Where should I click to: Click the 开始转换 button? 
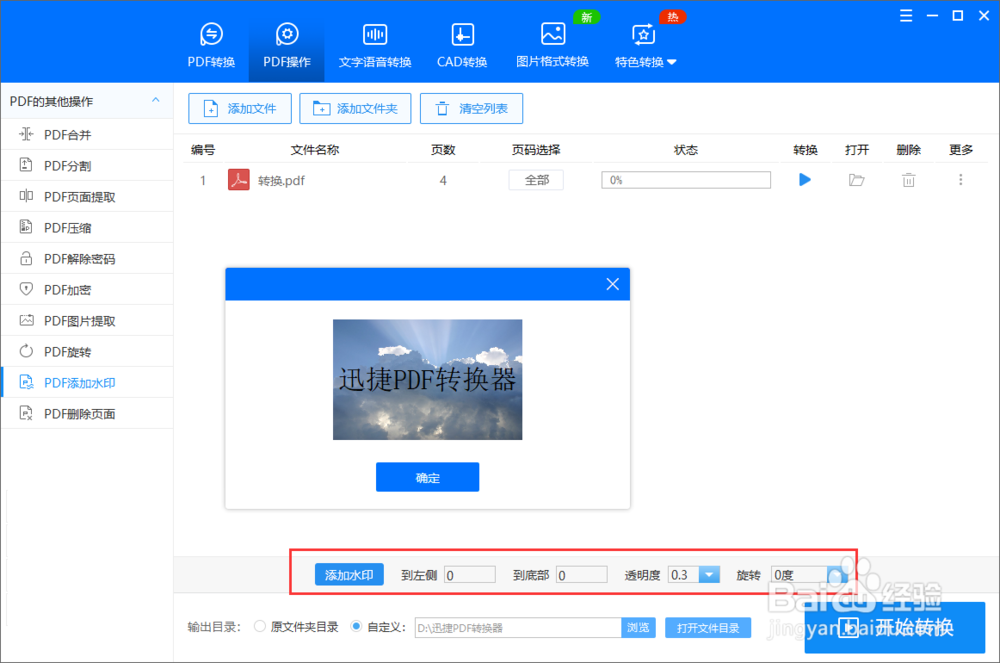[895, 628]
